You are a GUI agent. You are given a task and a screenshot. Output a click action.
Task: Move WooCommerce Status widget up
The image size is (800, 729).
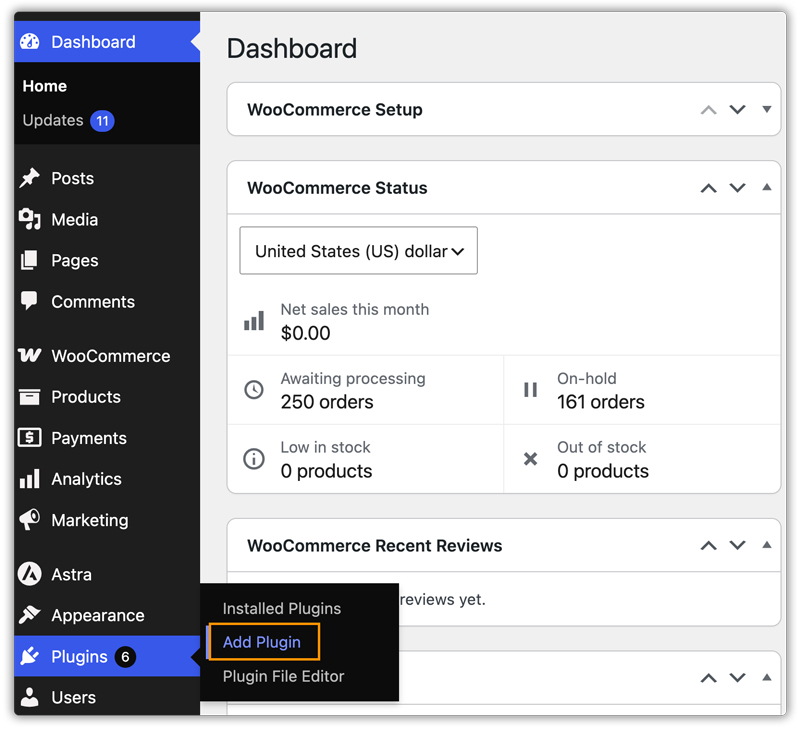coord(709,188)
